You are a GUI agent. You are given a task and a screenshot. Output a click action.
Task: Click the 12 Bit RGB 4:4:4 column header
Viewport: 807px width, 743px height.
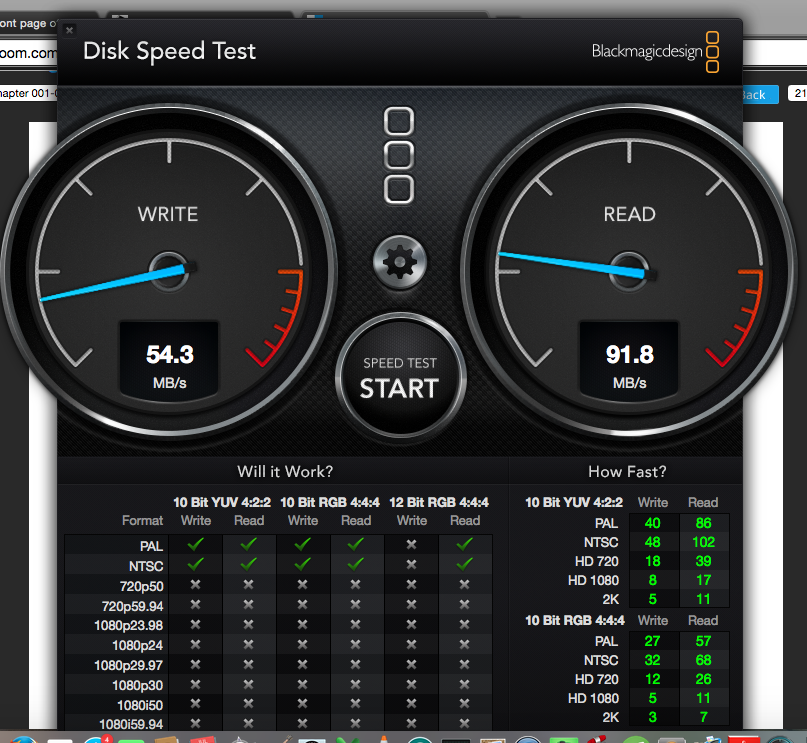(439, 502)
